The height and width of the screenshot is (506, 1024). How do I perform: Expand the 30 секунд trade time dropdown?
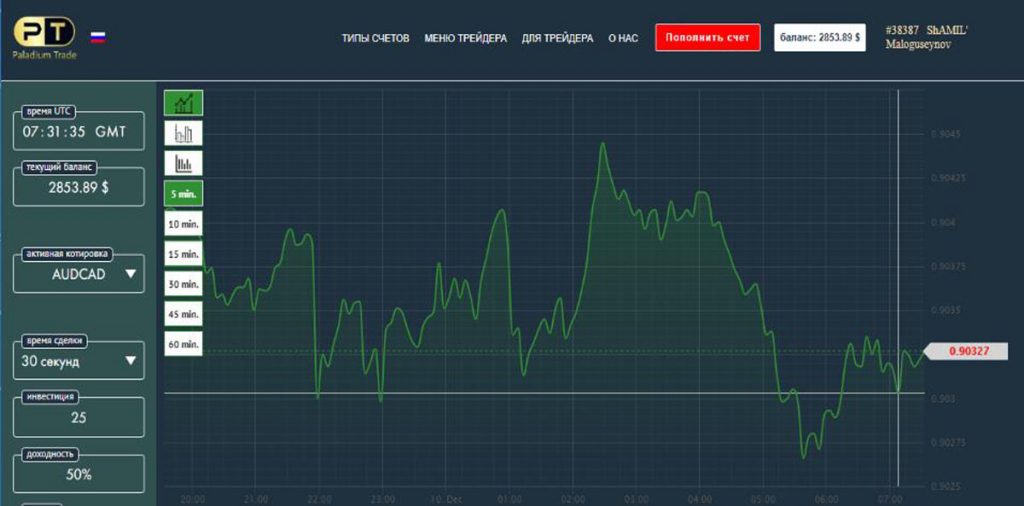[x=79, y=361]
